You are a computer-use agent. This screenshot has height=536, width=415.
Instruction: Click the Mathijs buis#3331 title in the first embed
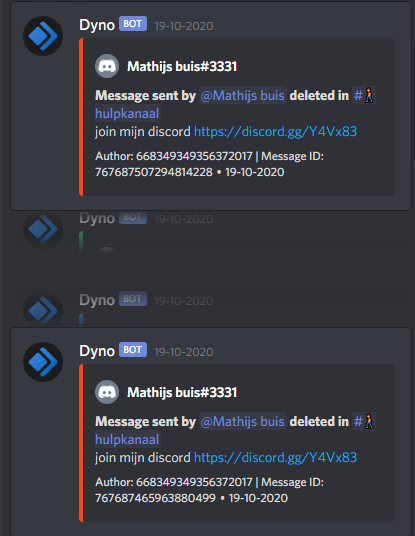coord(182,66)
